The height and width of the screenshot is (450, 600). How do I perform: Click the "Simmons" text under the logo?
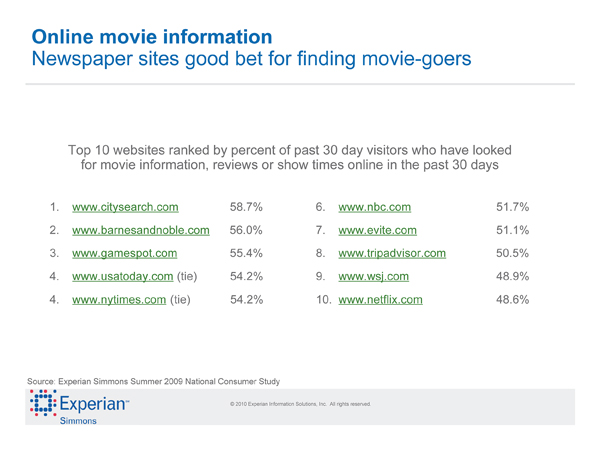click(77, 422)
